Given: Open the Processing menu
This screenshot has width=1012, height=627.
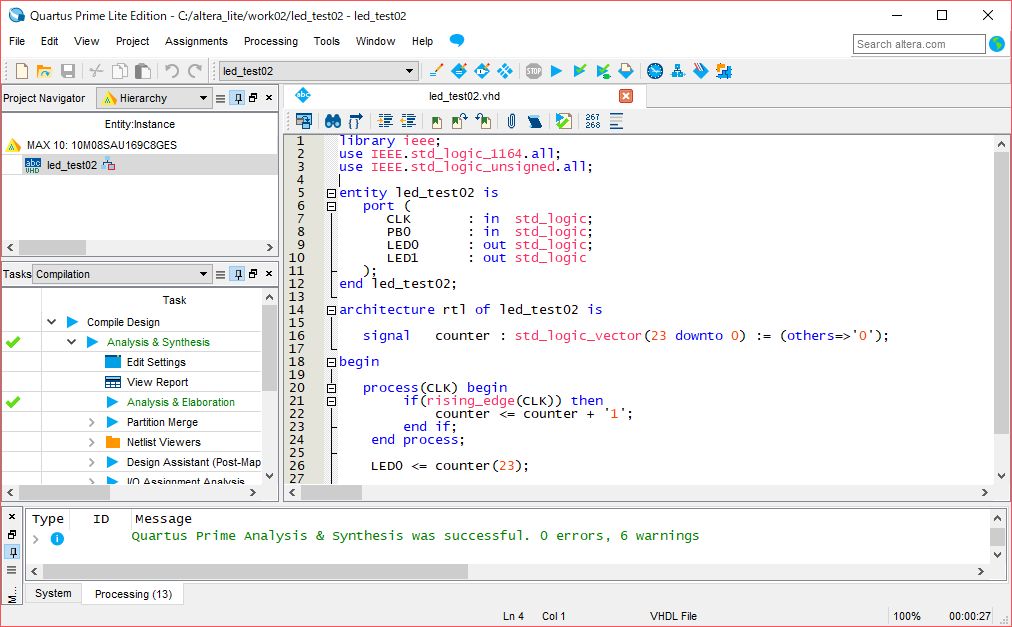Looking at the screenshot, I should point(271,41).
